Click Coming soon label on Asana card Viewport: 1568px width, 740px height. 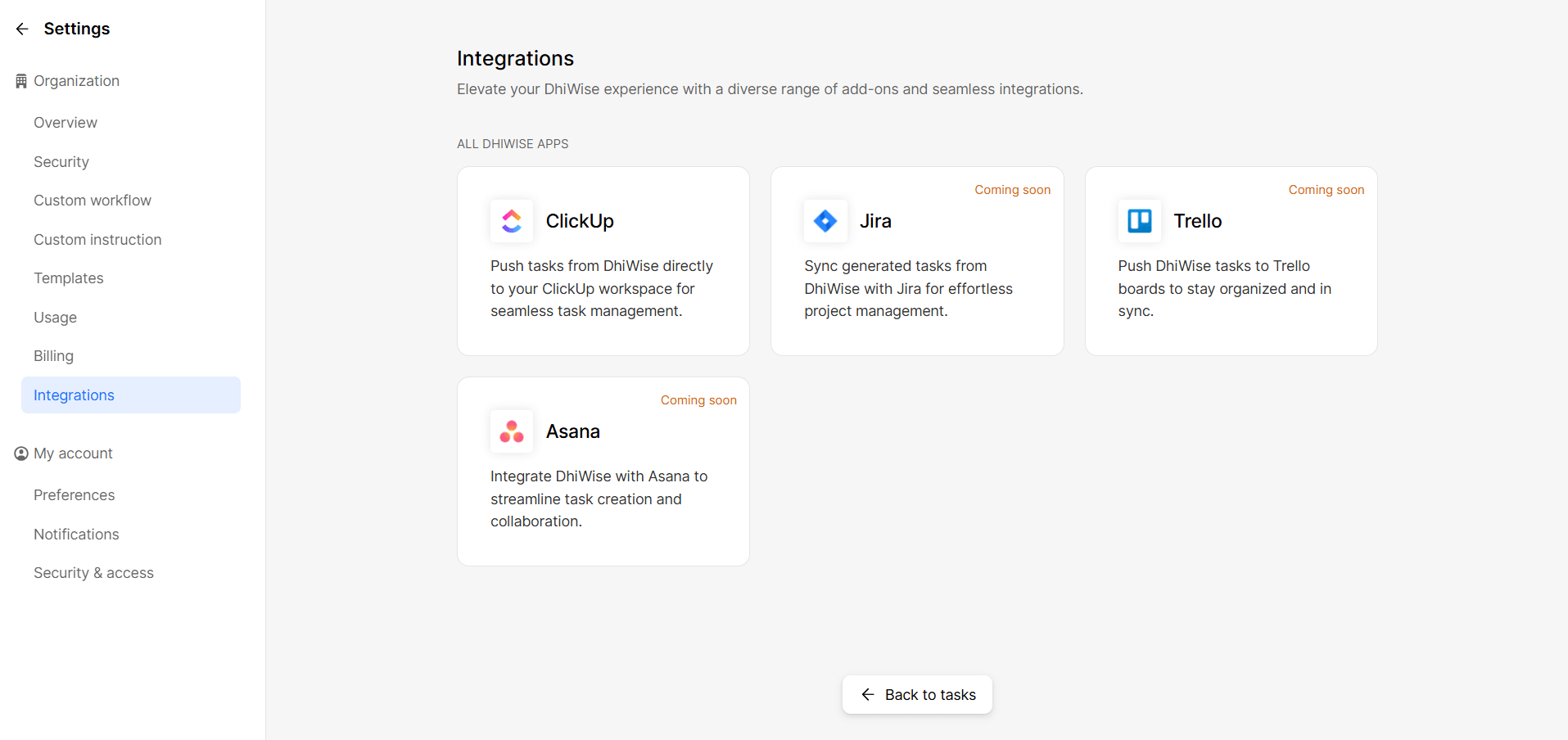click(x=698, y=400)
